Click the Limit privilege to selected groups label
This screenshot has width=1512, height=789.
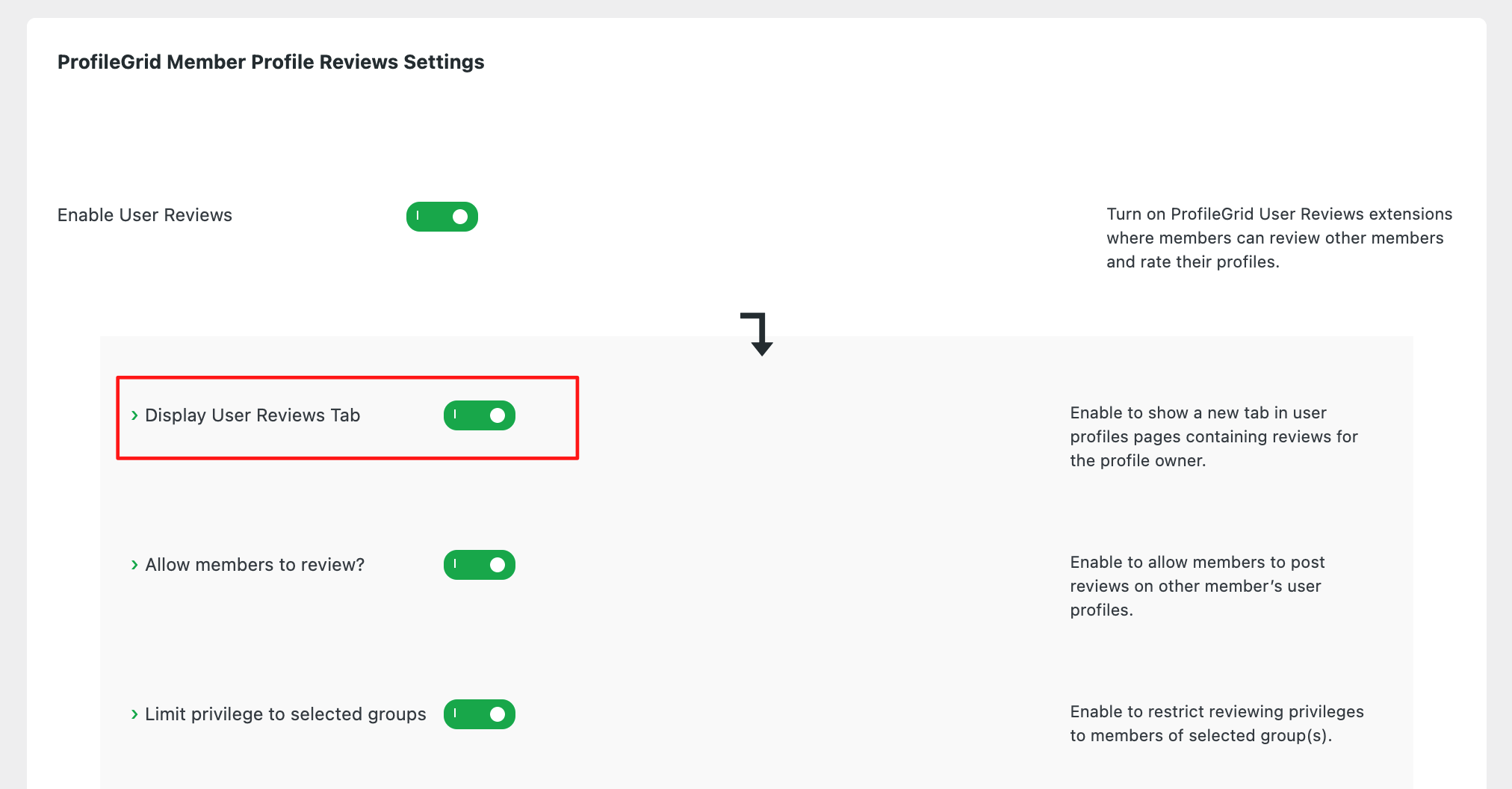pos(285,714)
